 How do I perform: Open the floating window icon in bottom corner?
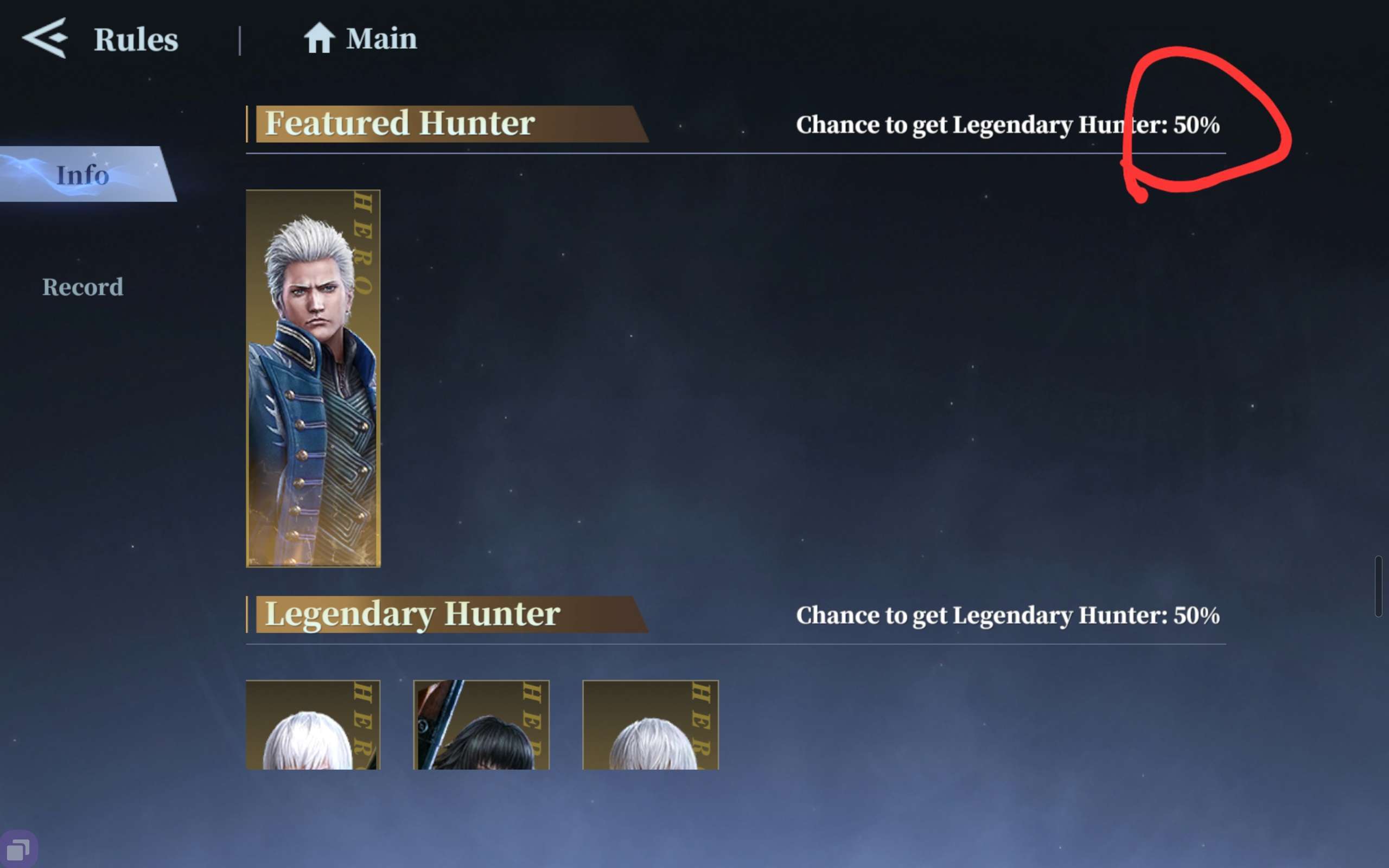click(x=18, y=848)
